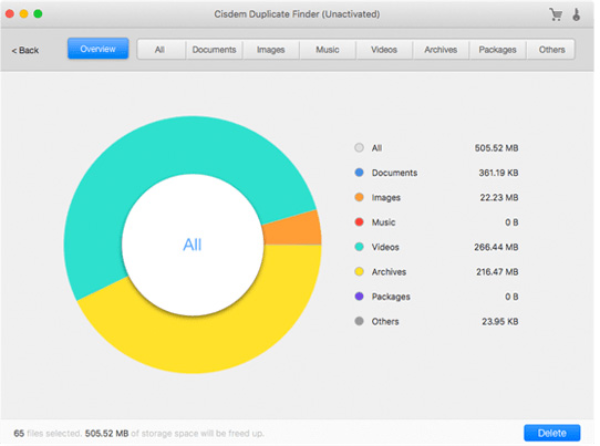The image size is (600, 446).
Task: Open the Music tab
Action: click(327, 49)
